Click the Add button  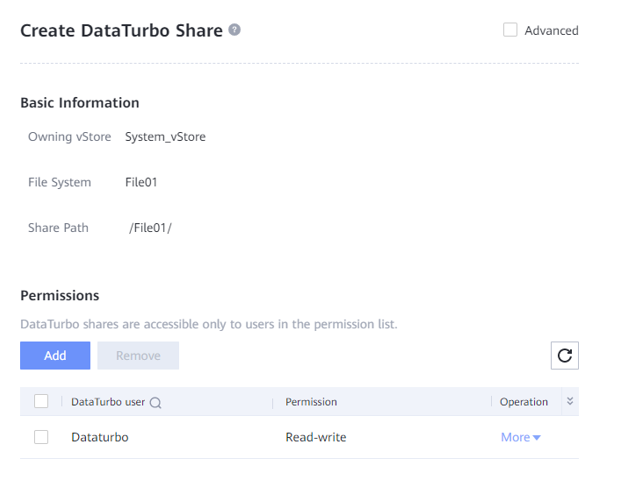(x=55, y=355)
